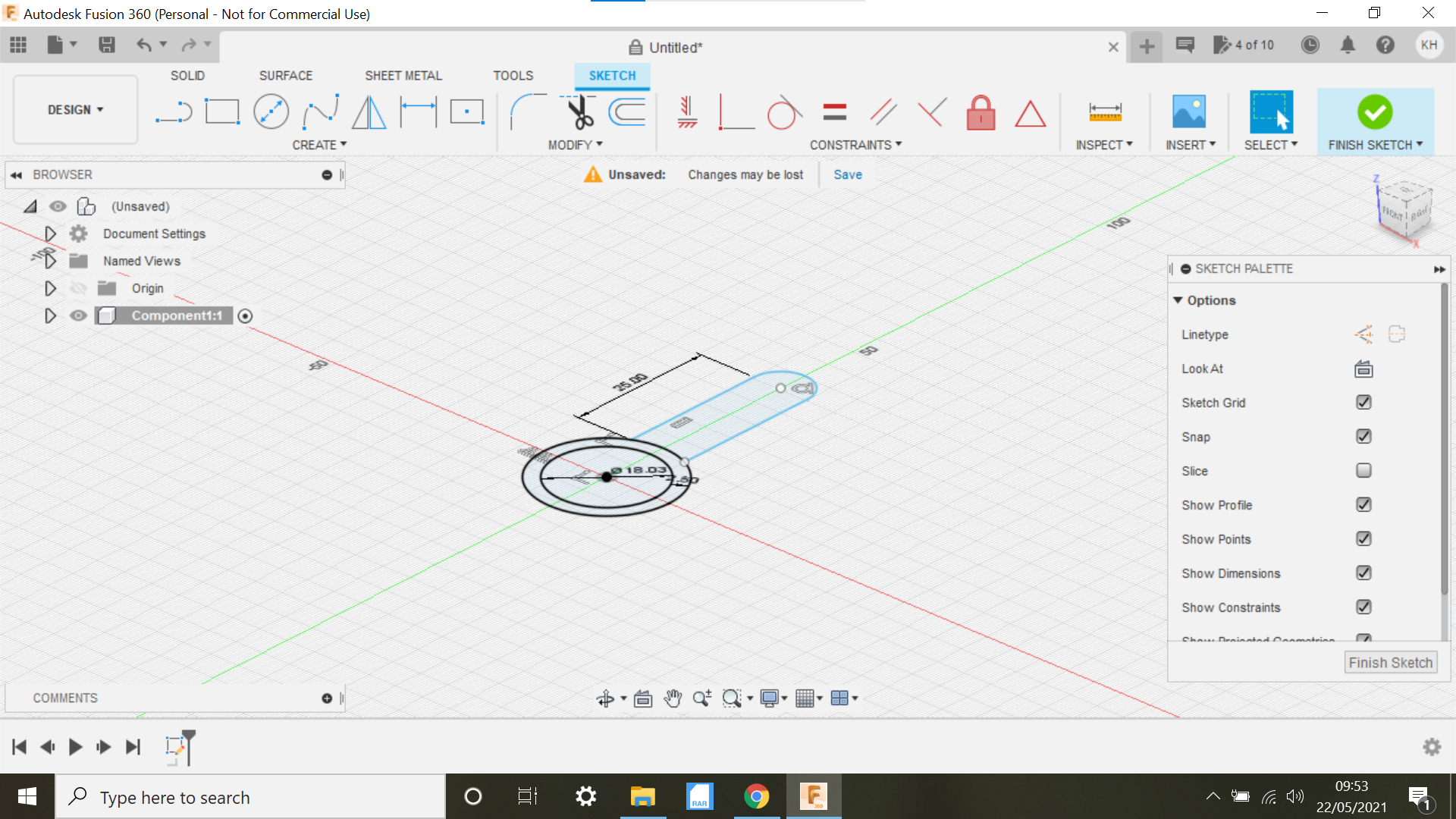Viewport: 1456px width, 819px height.
Task: Open the Create dropdown menu
Action: (x=319, y=144)
